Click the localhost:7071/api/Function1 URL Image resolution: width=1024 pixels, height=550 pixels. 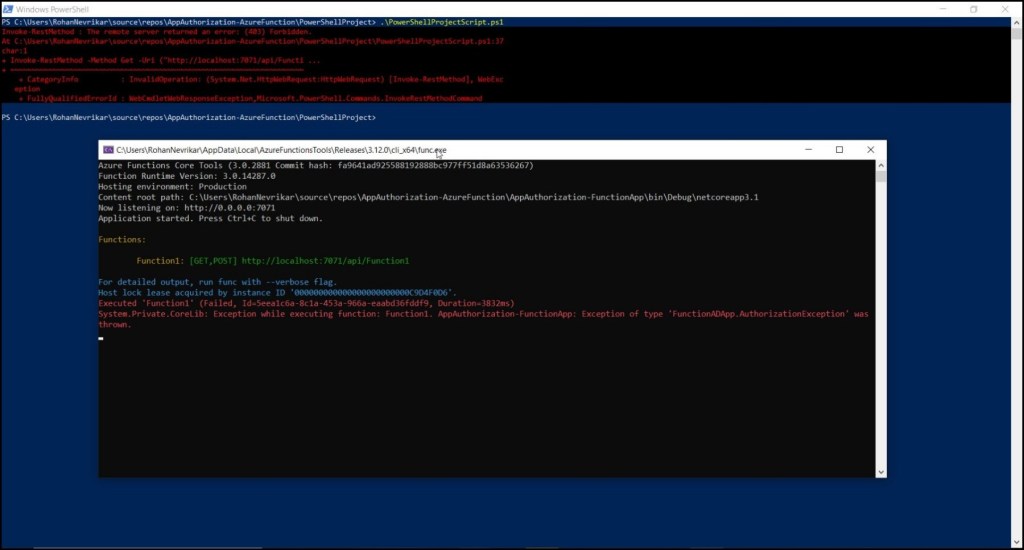tap(325, 261)
